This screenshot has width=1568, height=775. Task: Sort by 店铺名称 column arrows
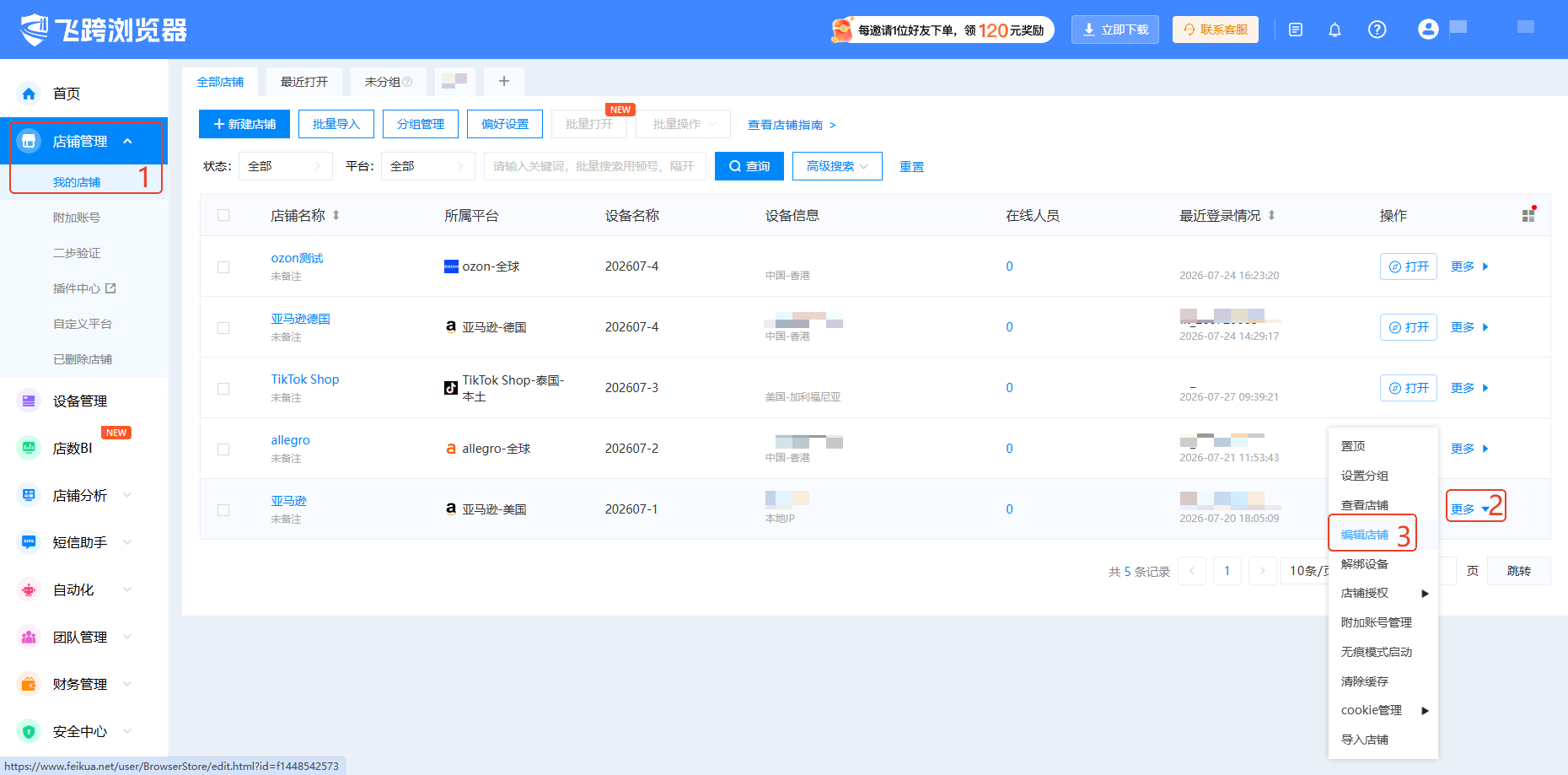[336, 215]
